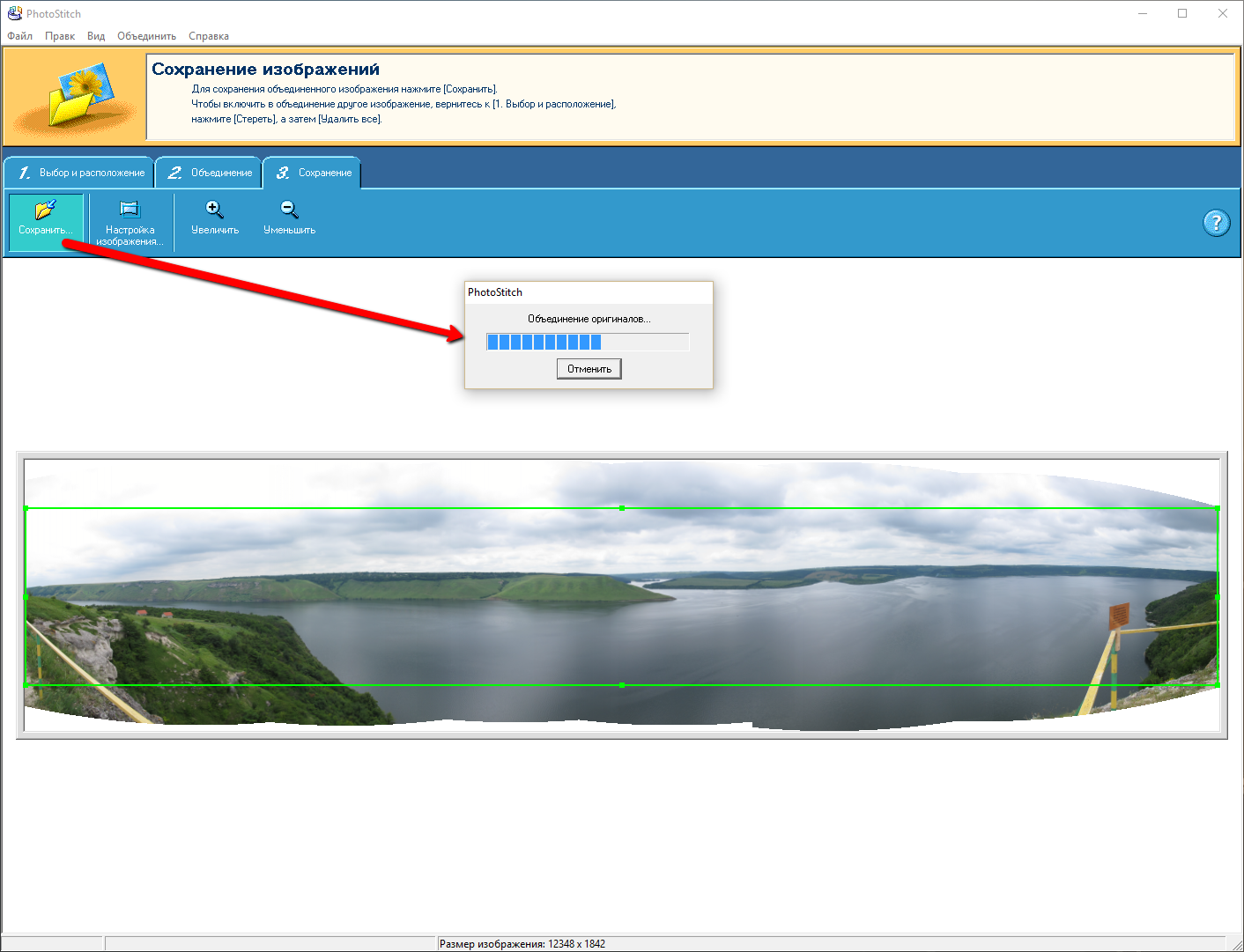Click the Zoom out (Уменьшить) magnifier
The image size is (1244, 952).
(289, 210)
